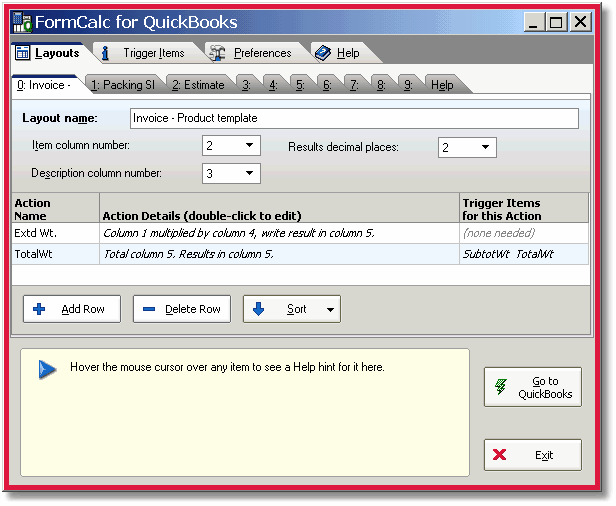Click the Go to QuickBooks button
The width and height of the screenshot is (616, 506).
tap(533, 387)
